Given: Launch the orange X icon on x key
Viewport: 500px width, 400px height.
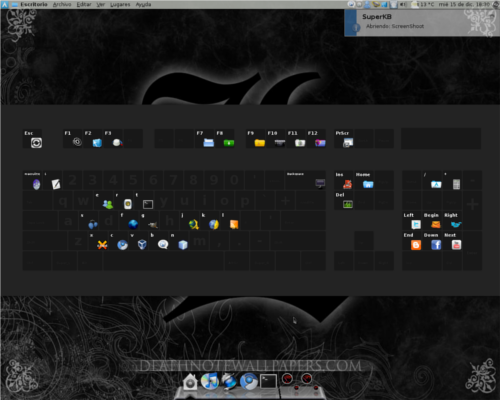Looking at the screenshot, I should (102, 245).
